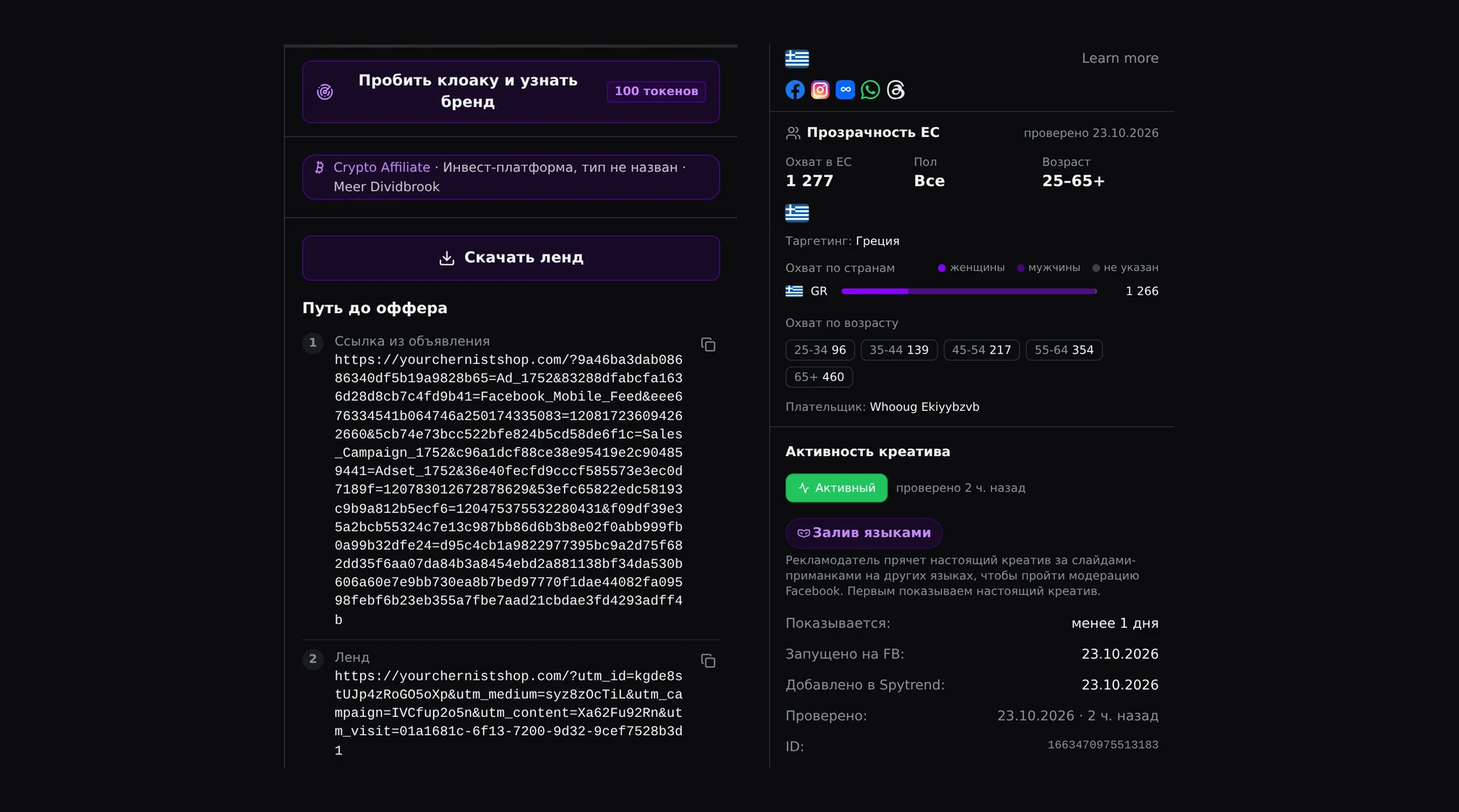Copy the landing page URL (Ленд)

click(708, 661)
